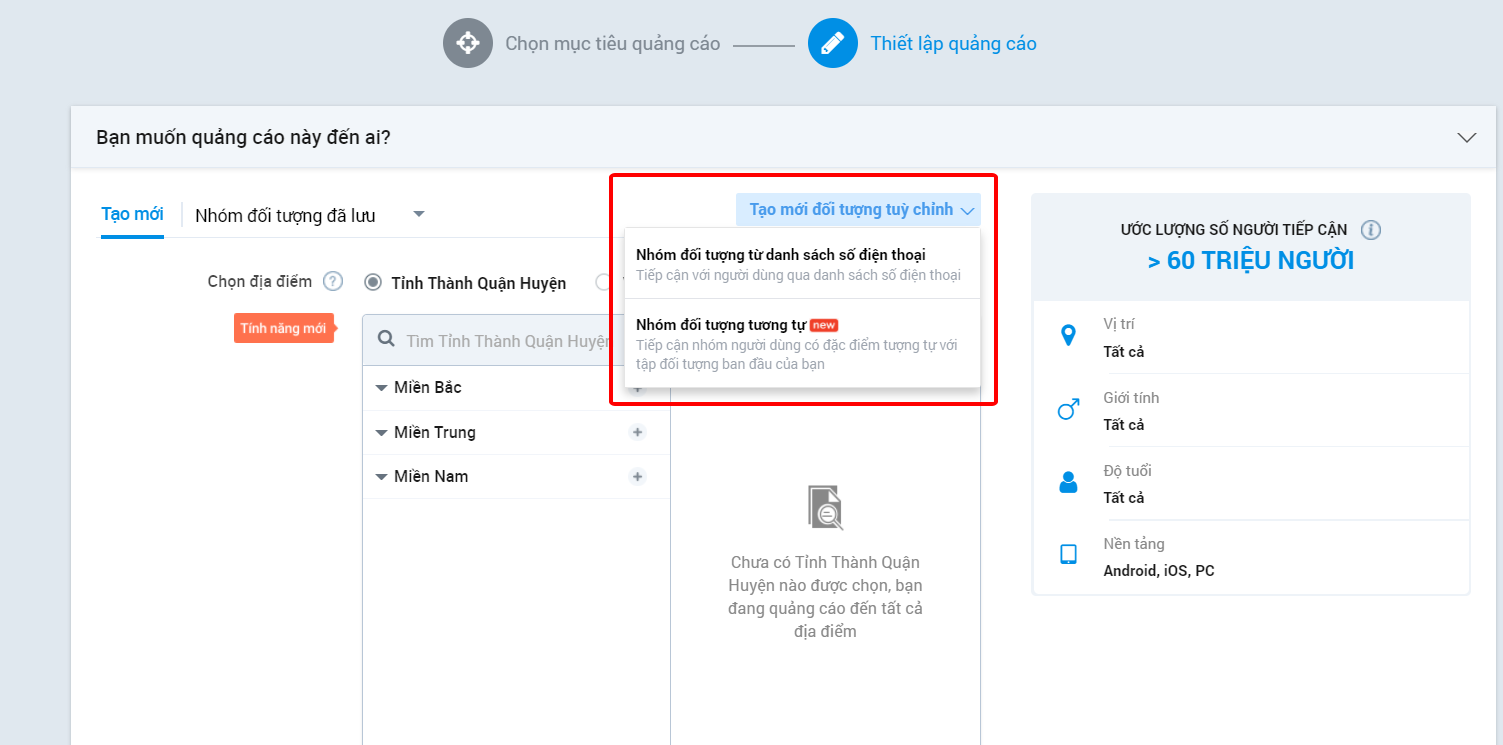The image size is (1503, 745).
Task: Click the info icon near Ước lượng số người tiếp cận
Action: pyautogui.click(x=1371, y=230)
